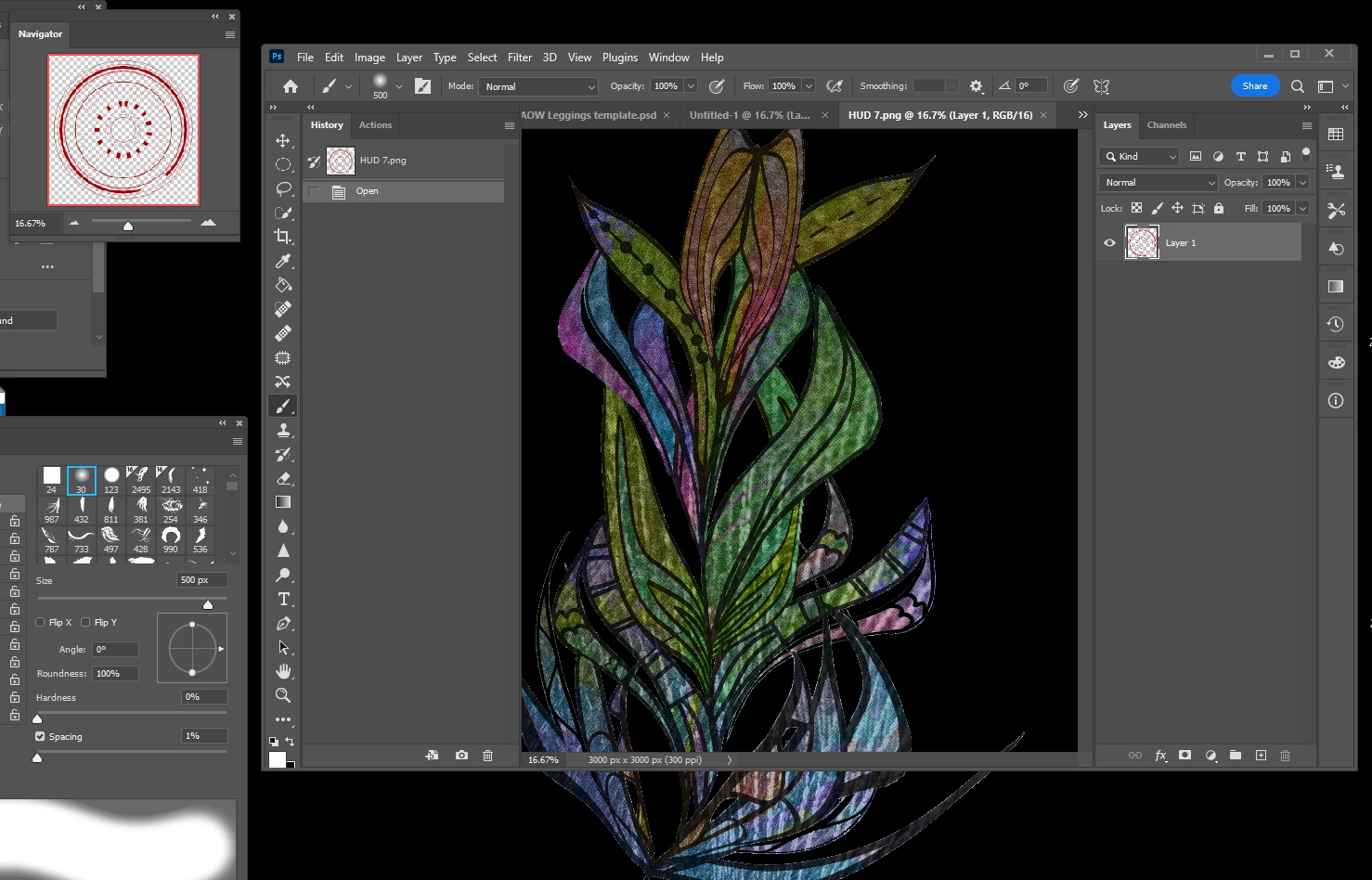Open layer Opacity dropdown arrow
This screenshot has width=1372, height=880.
pyautogui.click(x=1302, y=183)
